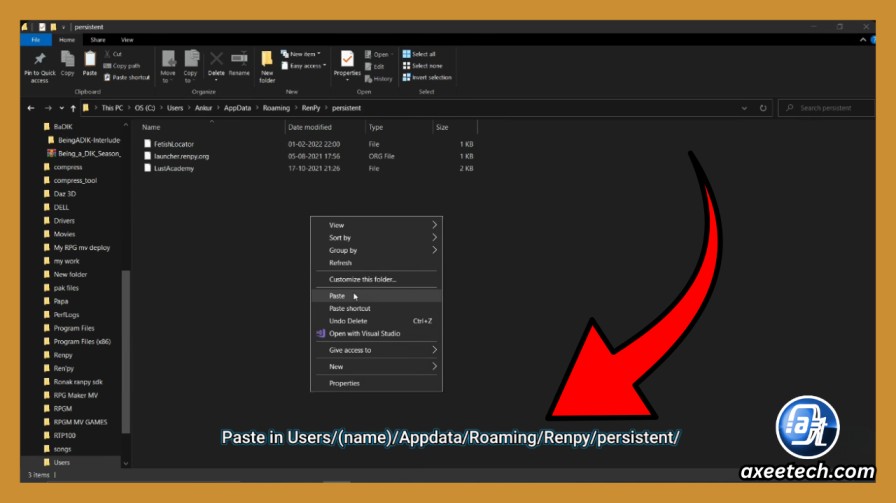Viewport: 896px width, 503px height.
Task: Select the launcher.renpy.org file icon
Action: (x=147, y=156)
